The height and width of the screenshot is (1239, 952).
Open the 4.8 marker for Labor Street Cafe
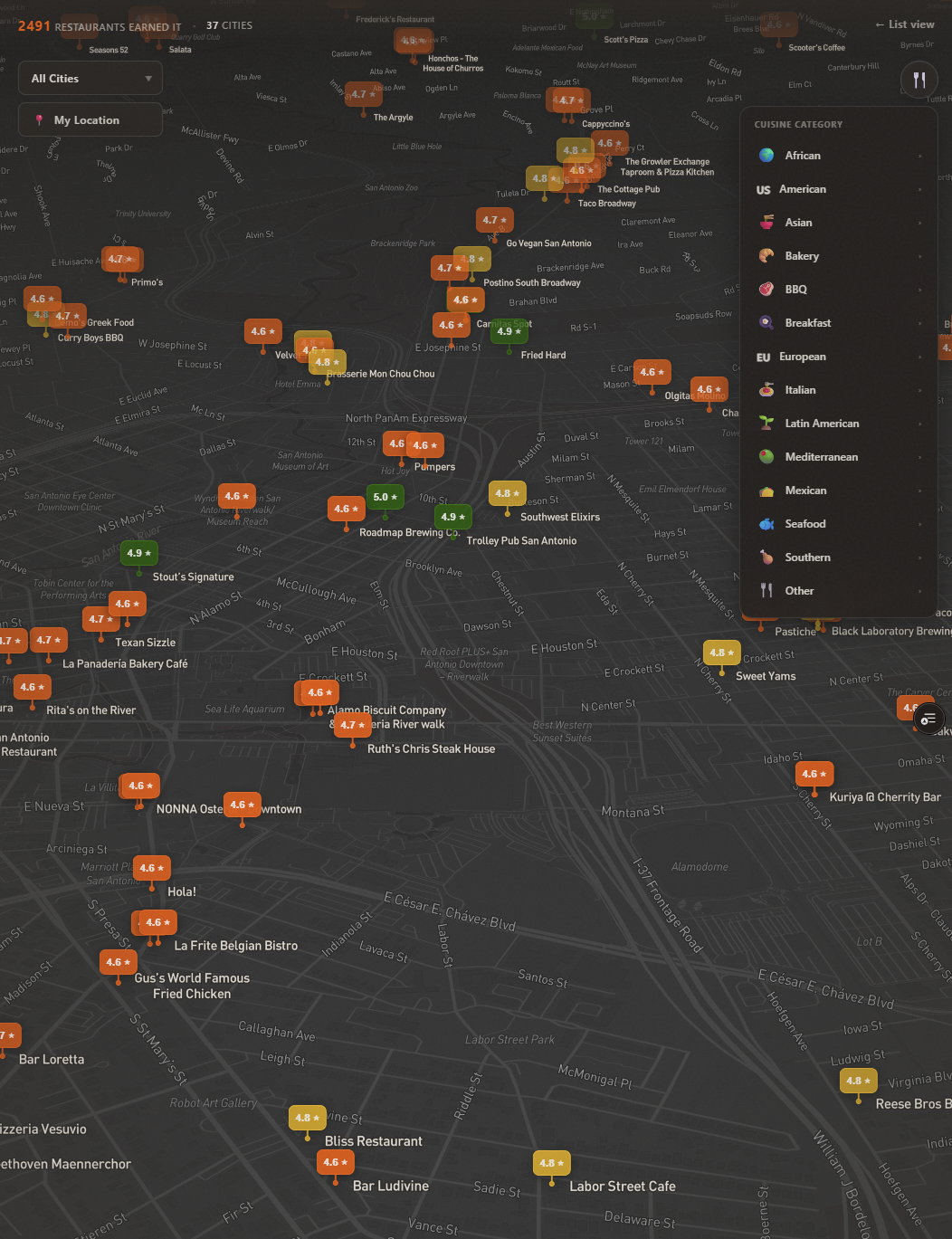point(552,1163)
